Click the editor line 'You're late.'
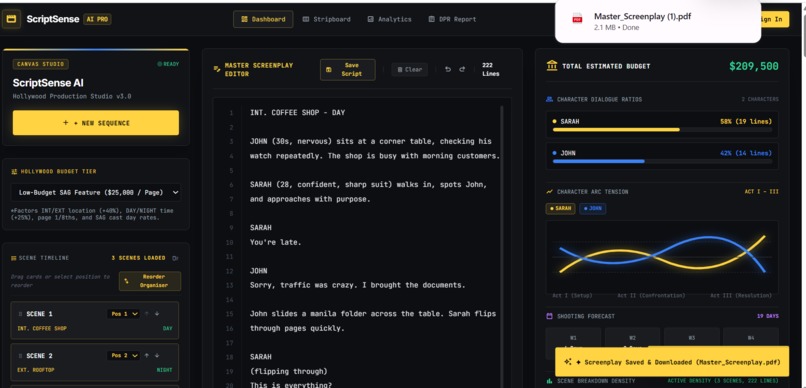This screenshot has height=388, width=806. 276,242
